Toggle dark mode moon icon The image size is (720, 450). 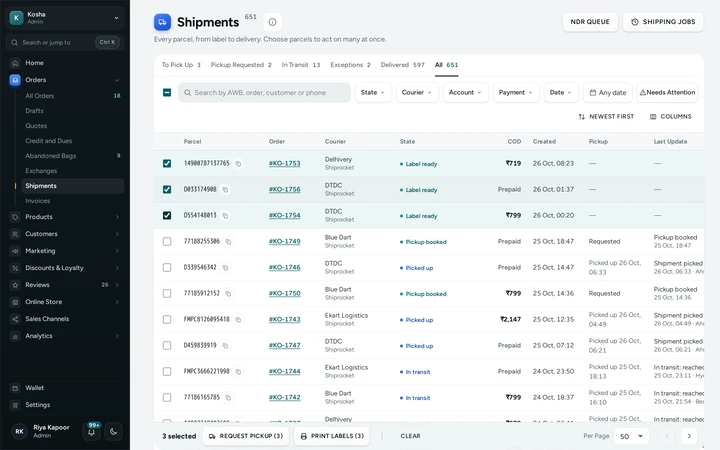pos(113,432)
